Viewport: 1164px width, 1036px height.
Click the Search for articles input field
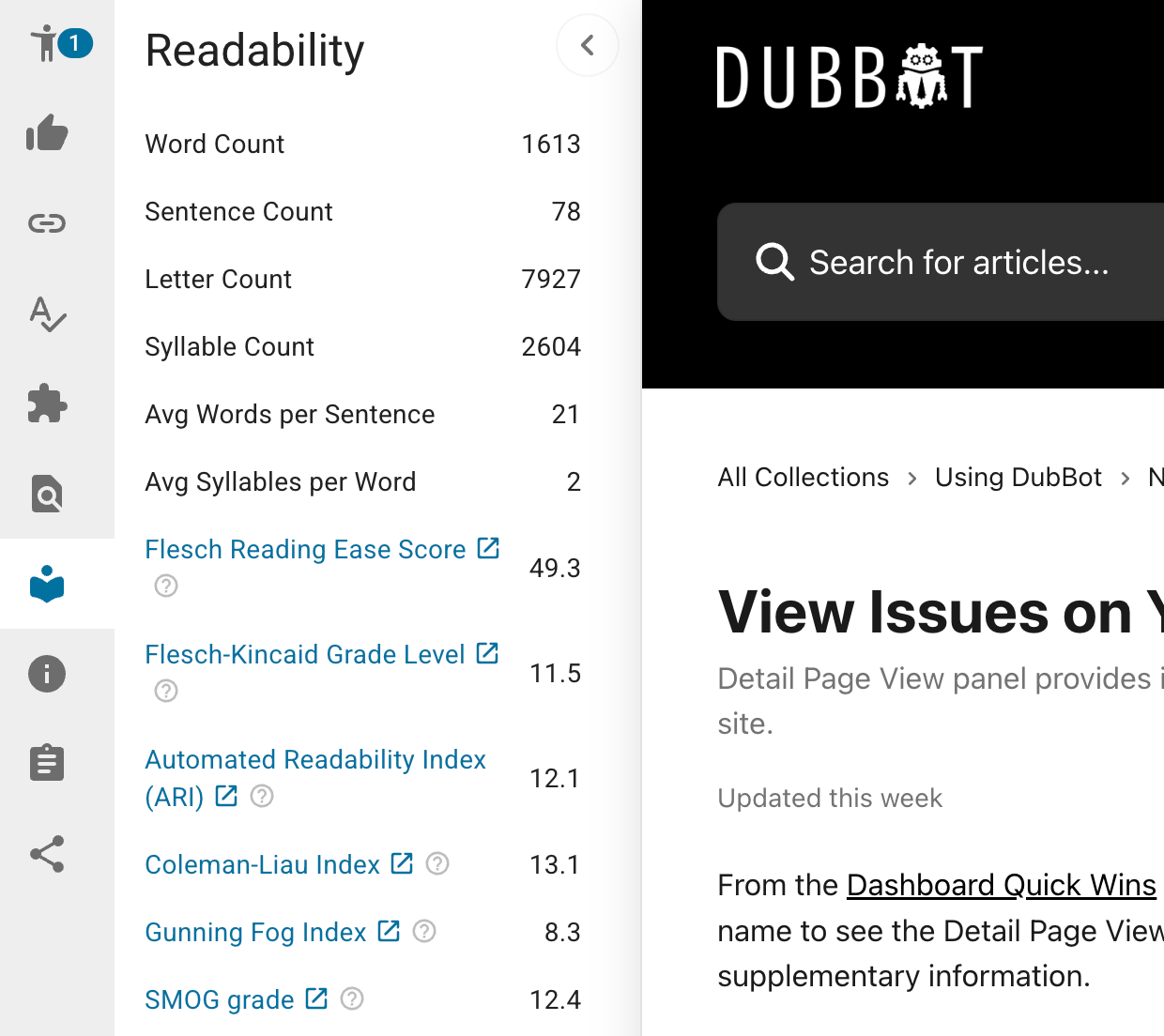(x=957, y=263)
